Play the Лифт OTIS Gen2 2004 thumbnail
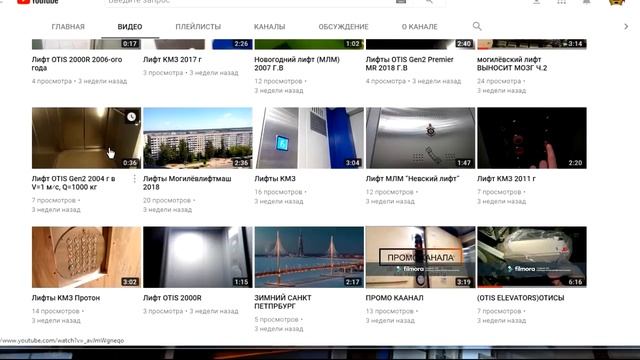 pos(87,138)
